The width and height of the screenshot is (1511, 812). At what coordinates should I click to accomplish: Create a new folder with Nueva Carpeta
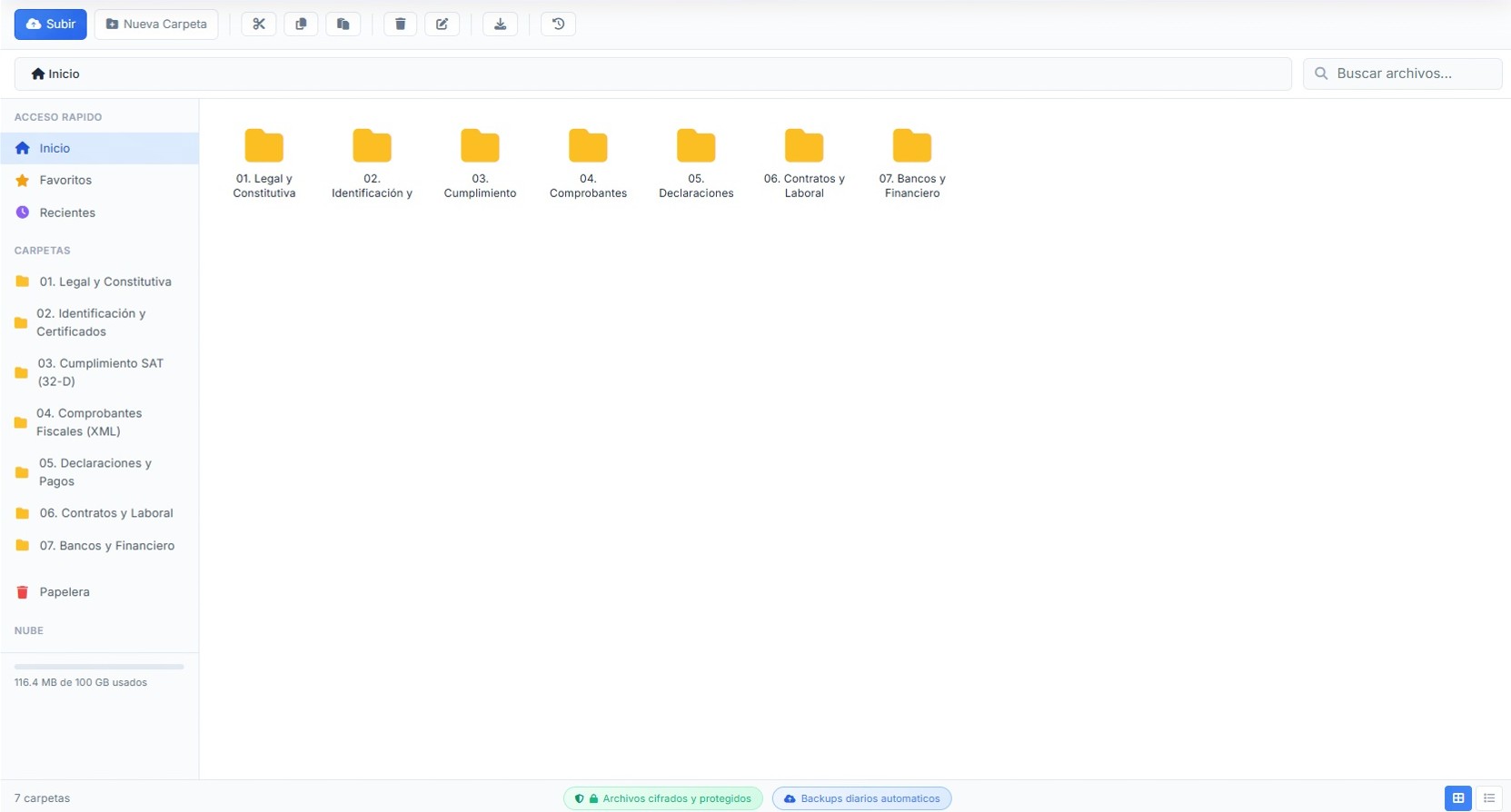tap(156, 25)
